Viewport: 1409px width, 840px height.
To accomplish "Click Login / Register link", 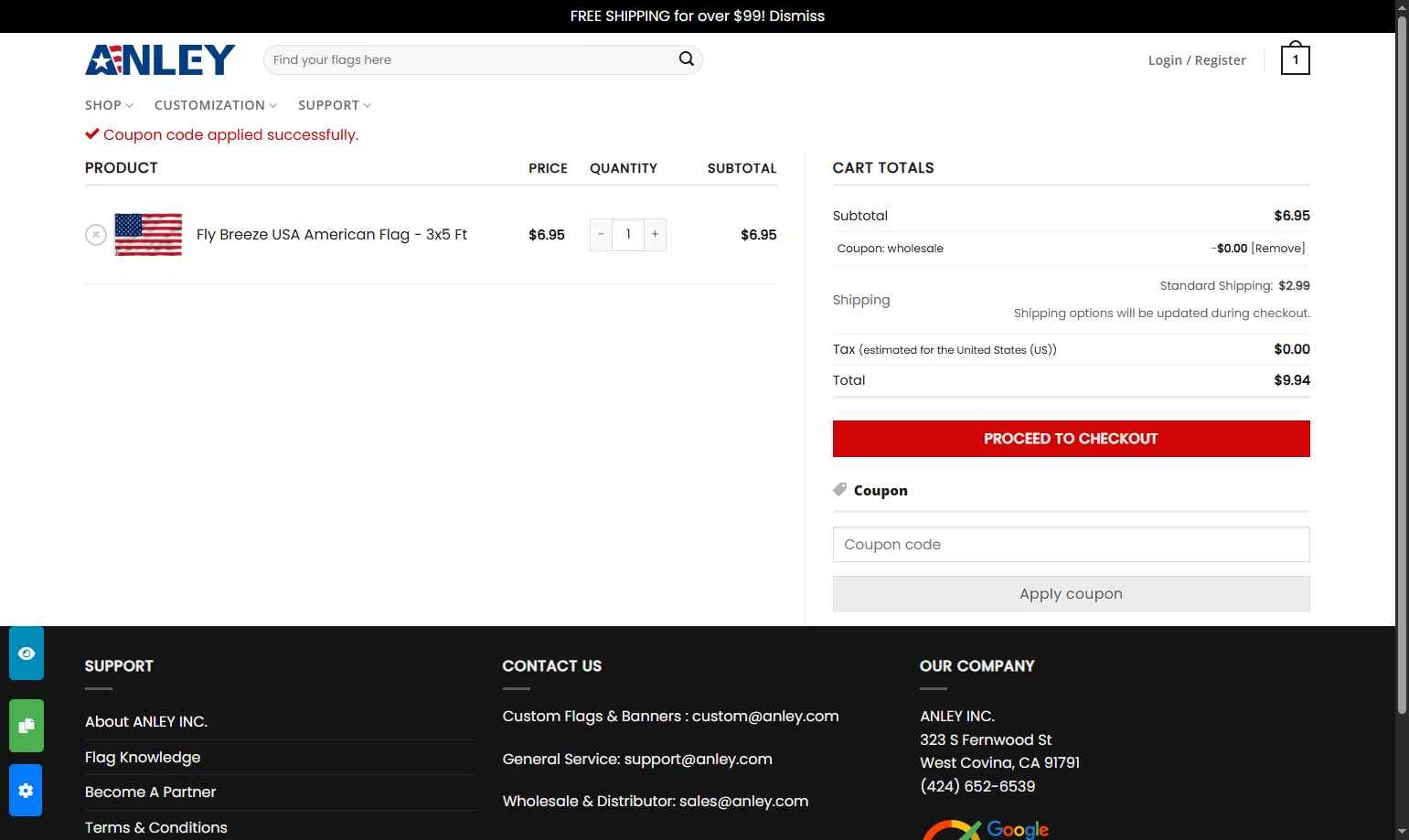I will (x=1197, y=60).
